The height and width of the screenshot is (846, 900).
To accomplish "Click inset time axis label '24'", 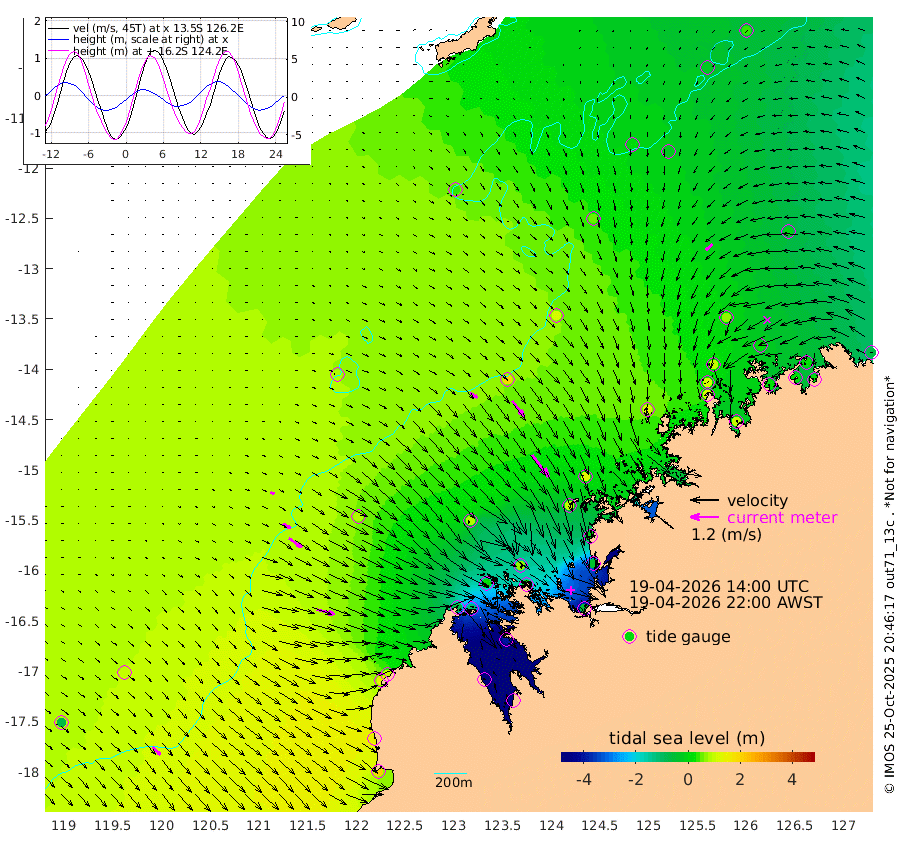I will 276,154.
